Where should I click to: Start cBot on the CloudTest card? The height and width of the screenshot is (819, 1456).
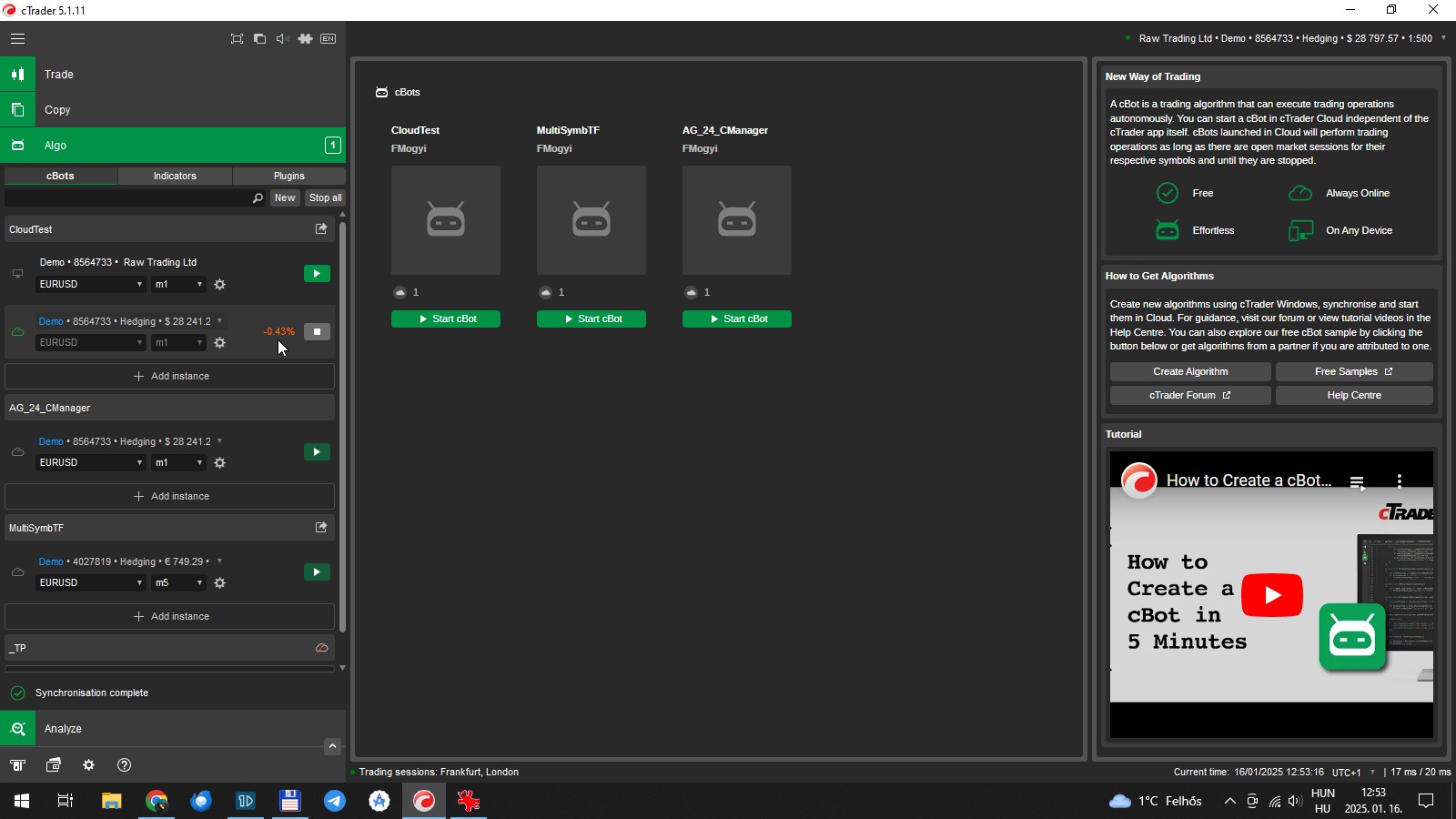446,319
